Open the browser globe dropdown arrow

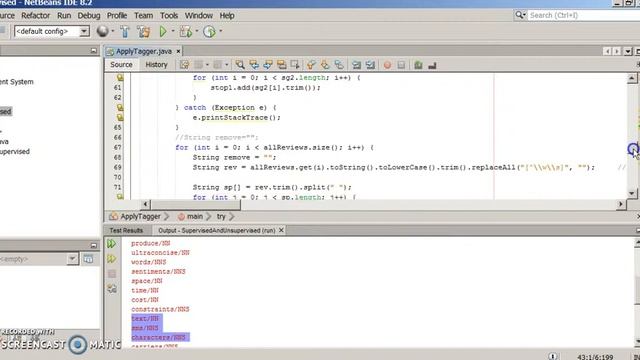pyautogui.click(x=113, y=31)
